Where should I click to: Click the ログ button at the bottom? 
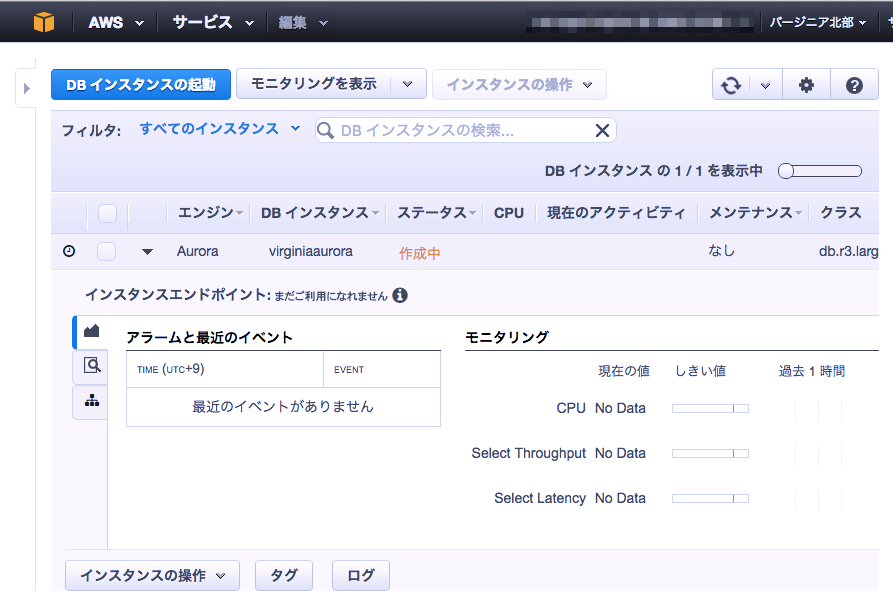[x=360, y=575]
